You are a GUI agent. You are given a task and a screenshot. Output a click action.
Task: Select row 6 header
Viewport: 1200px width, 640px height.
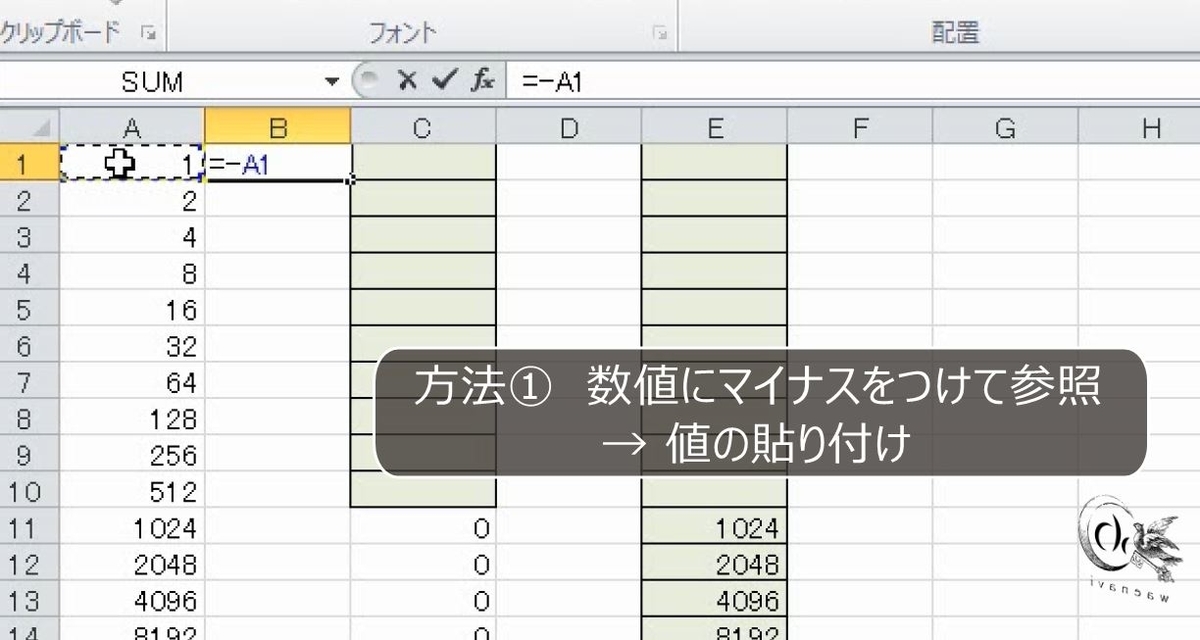pos(30,344)
